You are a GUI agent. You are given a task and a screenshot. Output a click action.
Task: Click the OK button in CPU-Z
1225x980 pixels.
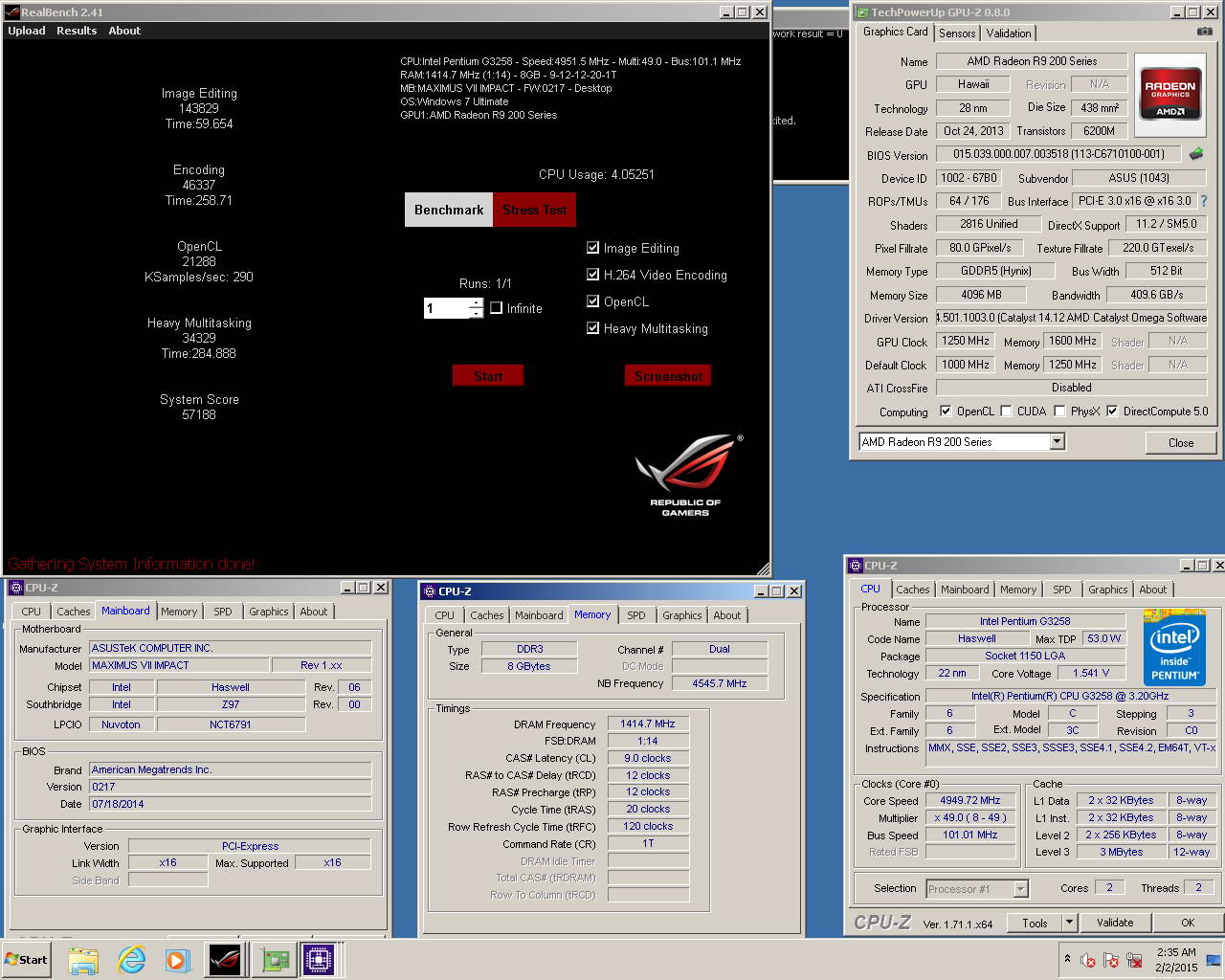click(x=1188, y=923)
